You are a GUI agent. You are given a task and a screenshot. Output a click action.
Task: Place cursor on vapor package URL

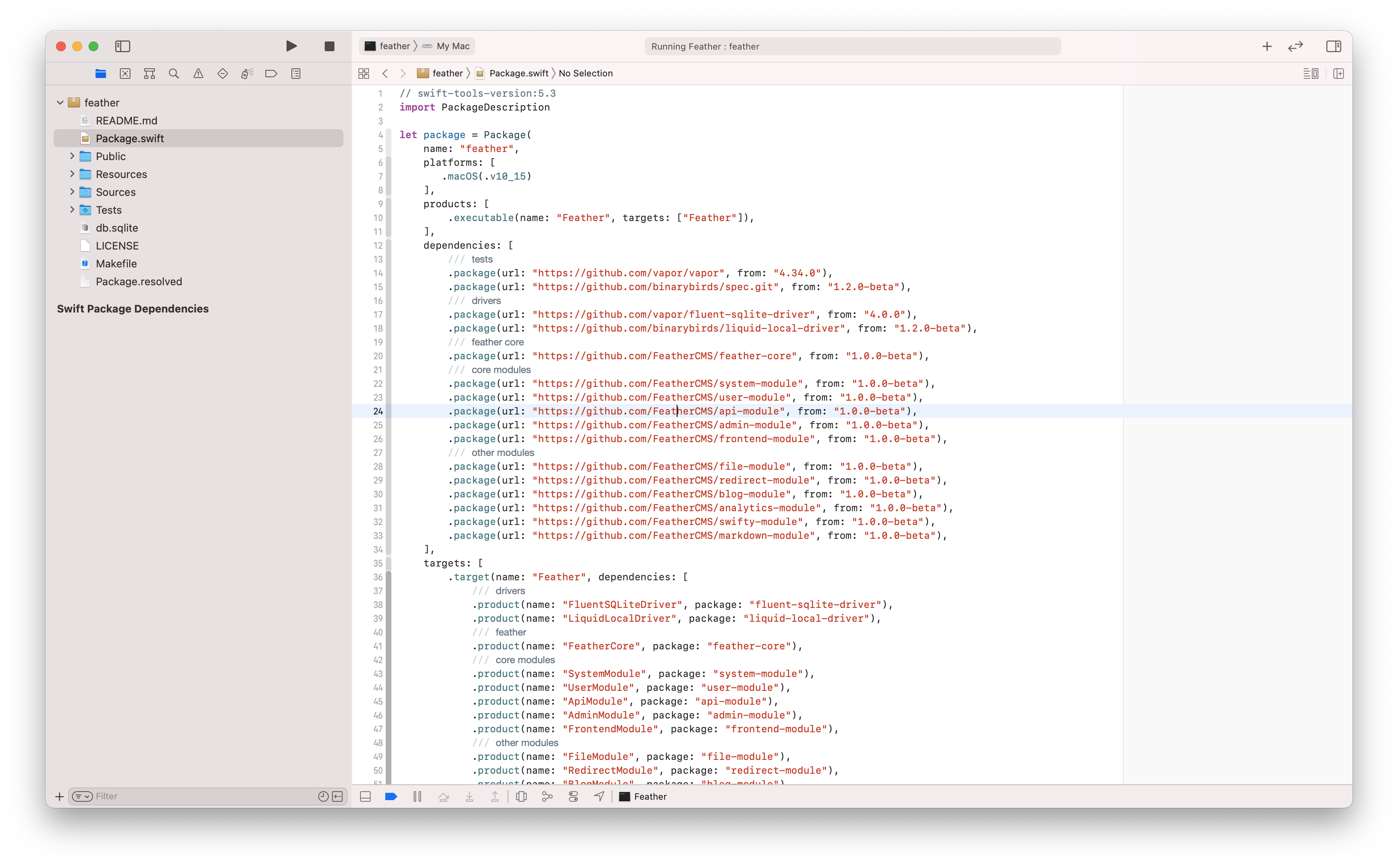tap(629, 273)
